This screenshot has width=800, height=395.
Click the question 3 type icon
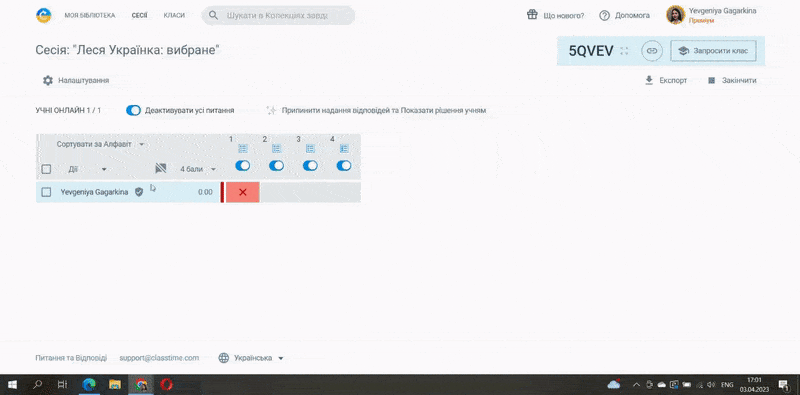(x=310, y=149)
